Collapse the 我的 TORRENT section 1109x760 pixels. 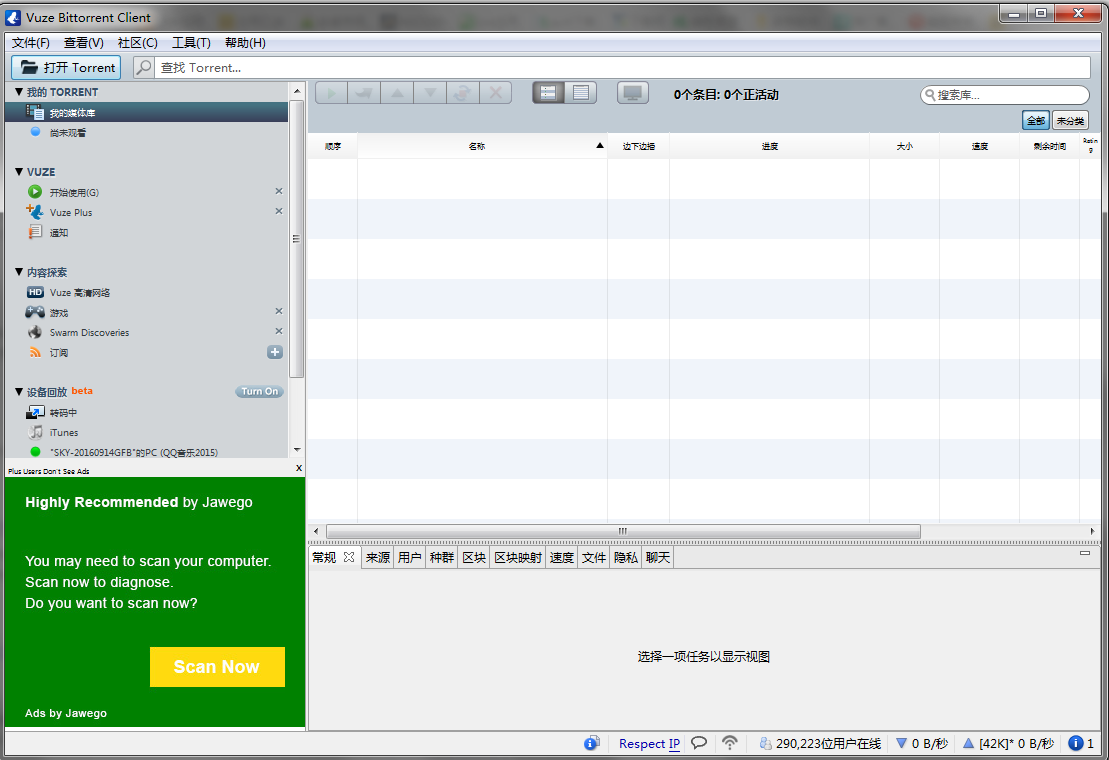point(19,92)
